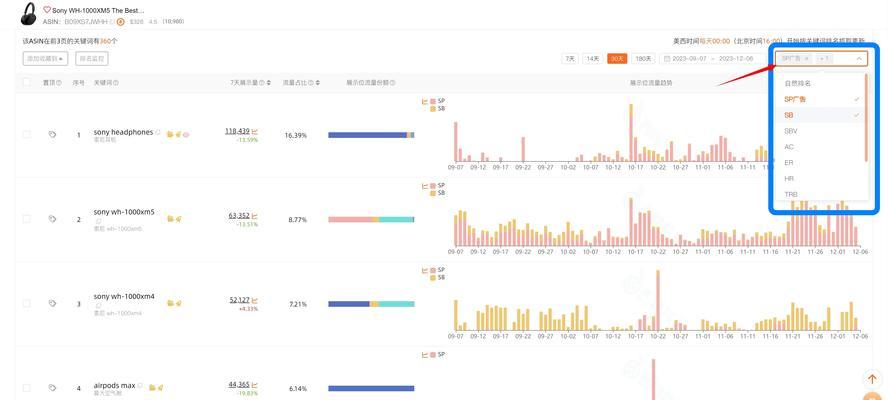Uncheck the SP广告 option in the dropdown list
This screenshot has height=400, width=888.
click(x=820, y=99)
